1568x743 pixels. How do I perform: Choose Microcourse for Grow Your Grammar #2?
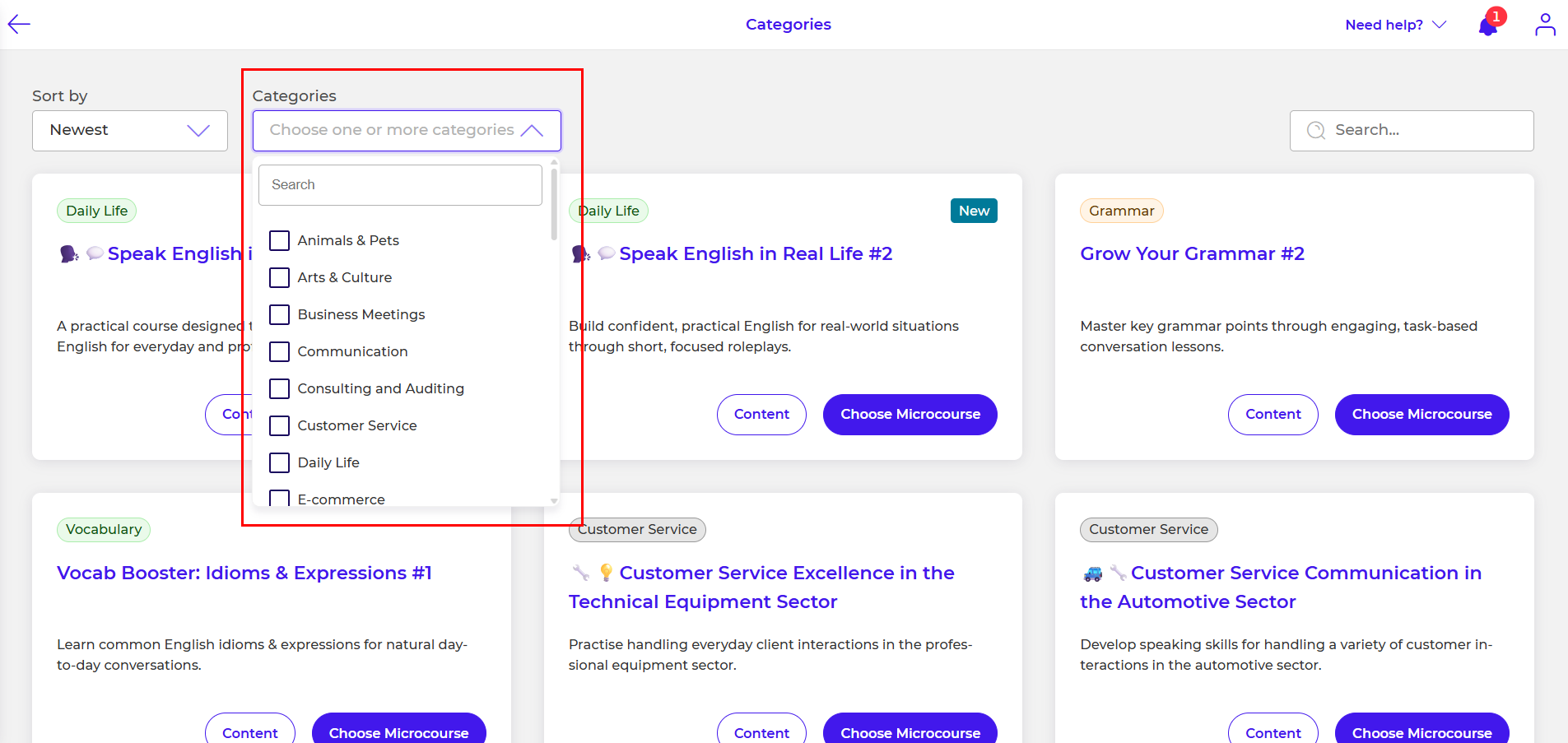[1421, 414]
